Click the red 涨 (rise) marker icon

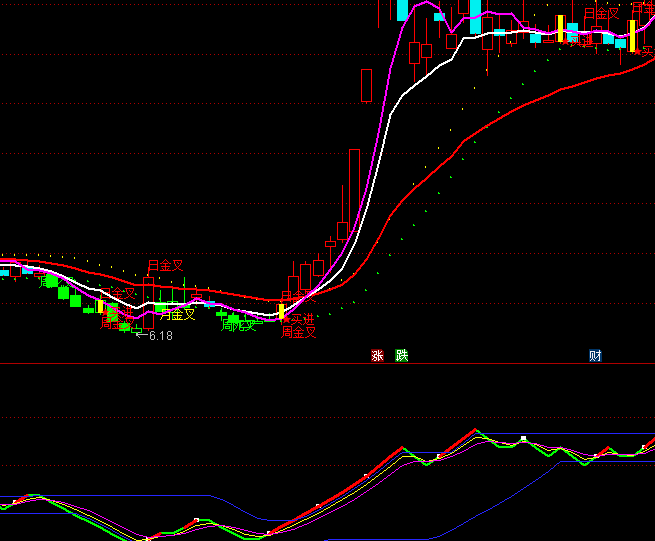[377, 355]
